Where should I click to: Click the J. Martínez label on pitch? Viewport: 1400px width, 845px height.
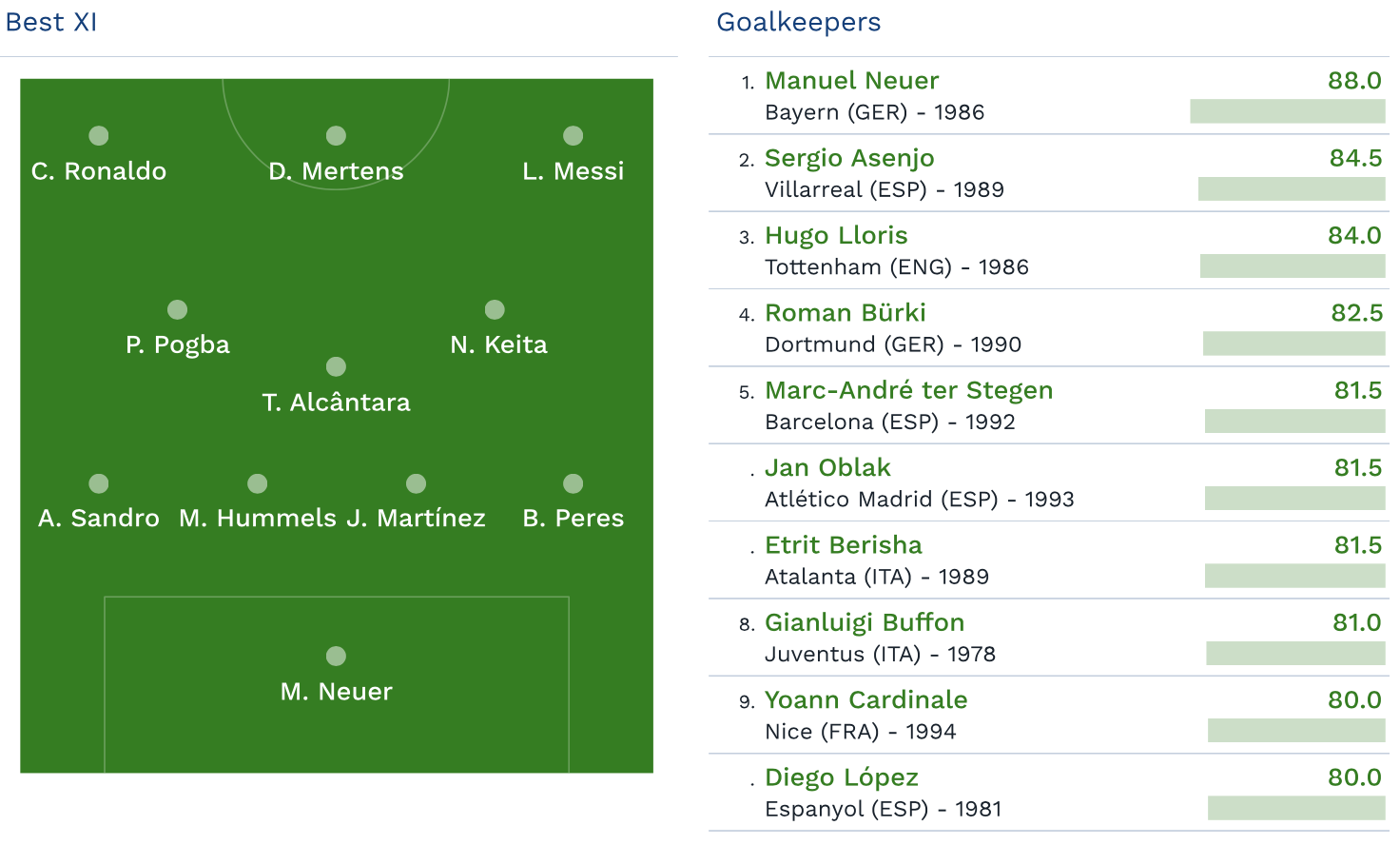click(x=416, y=519)
